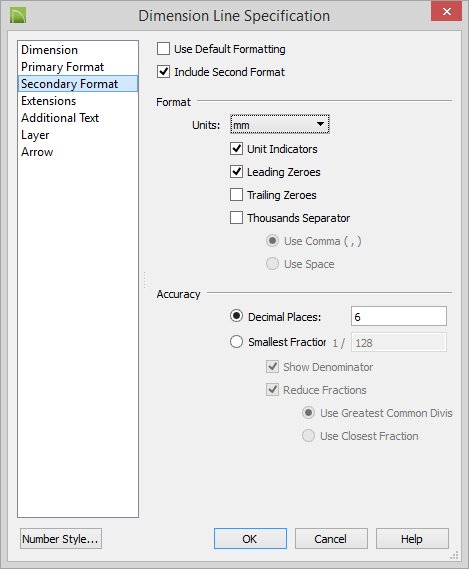Disable Leading Zeroes option

point(236,172)
